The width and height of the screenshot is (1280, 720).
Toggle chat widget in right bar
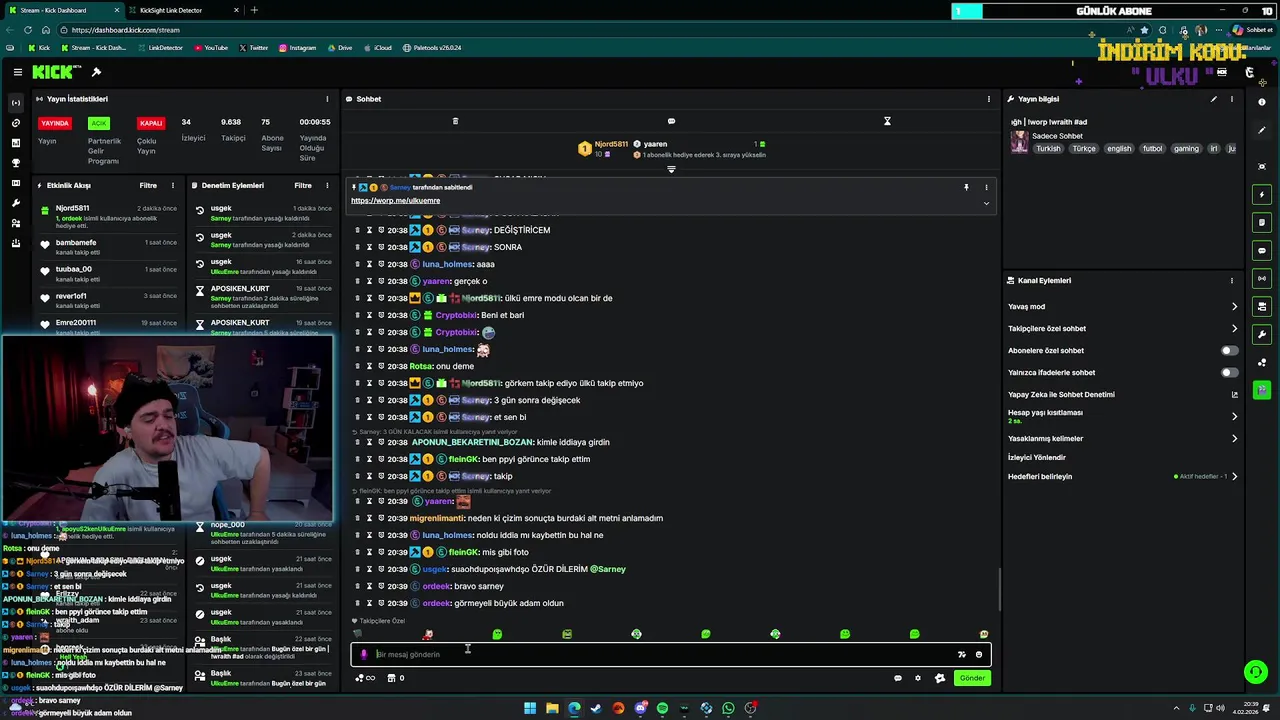pos(1262,250)
